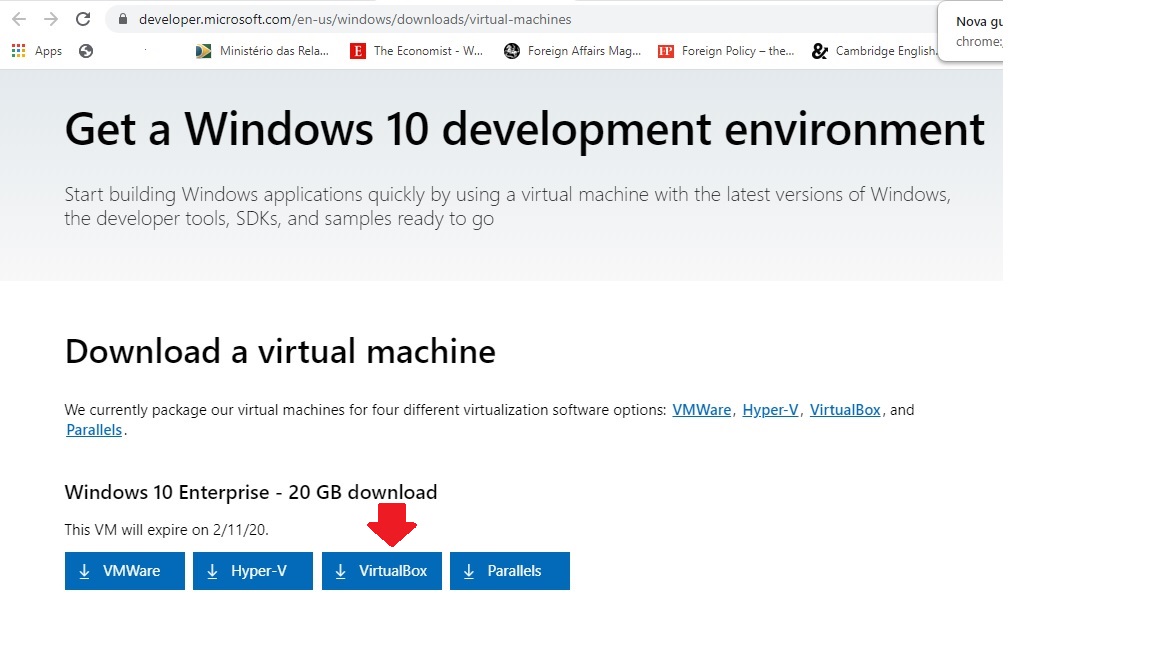Click 'This VM will expire on 2/11/20.' text
The height and width of the screenshot is (645, 1176).
(166, 530)
